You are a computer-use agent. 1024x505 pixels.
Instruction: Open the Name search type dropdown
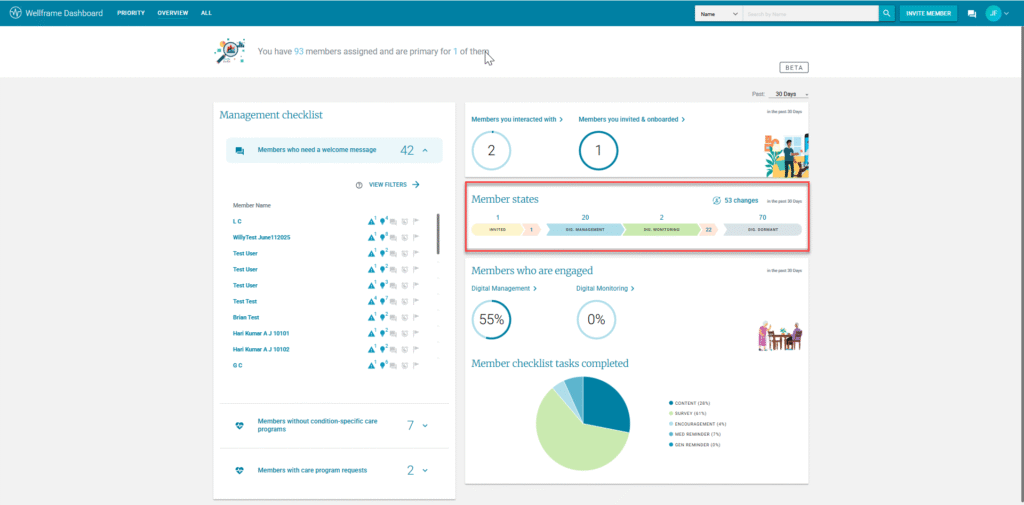click(719, 13)
